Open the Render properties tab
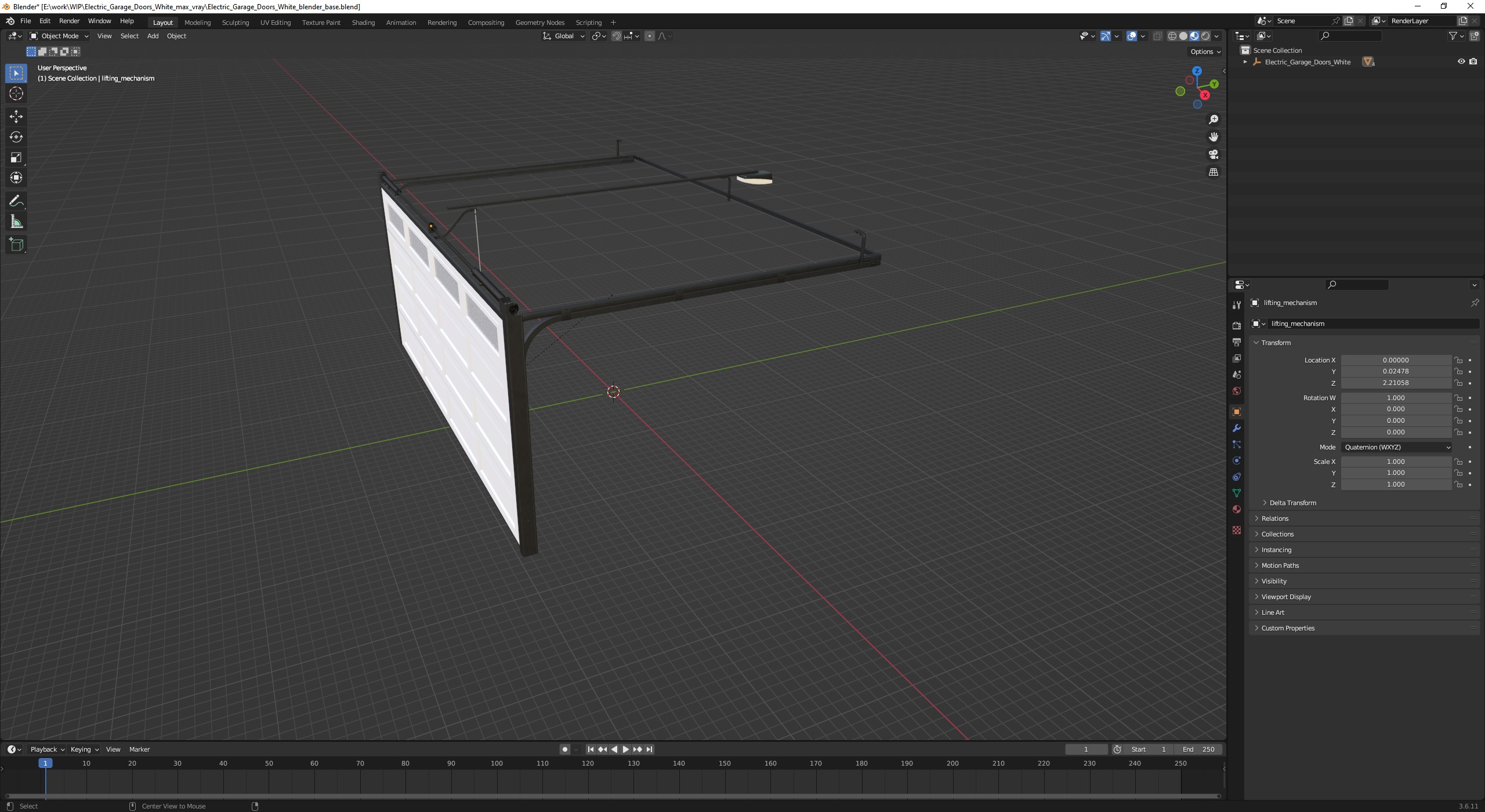This screenshot has height=812, width=1485. click(1237, 325)
